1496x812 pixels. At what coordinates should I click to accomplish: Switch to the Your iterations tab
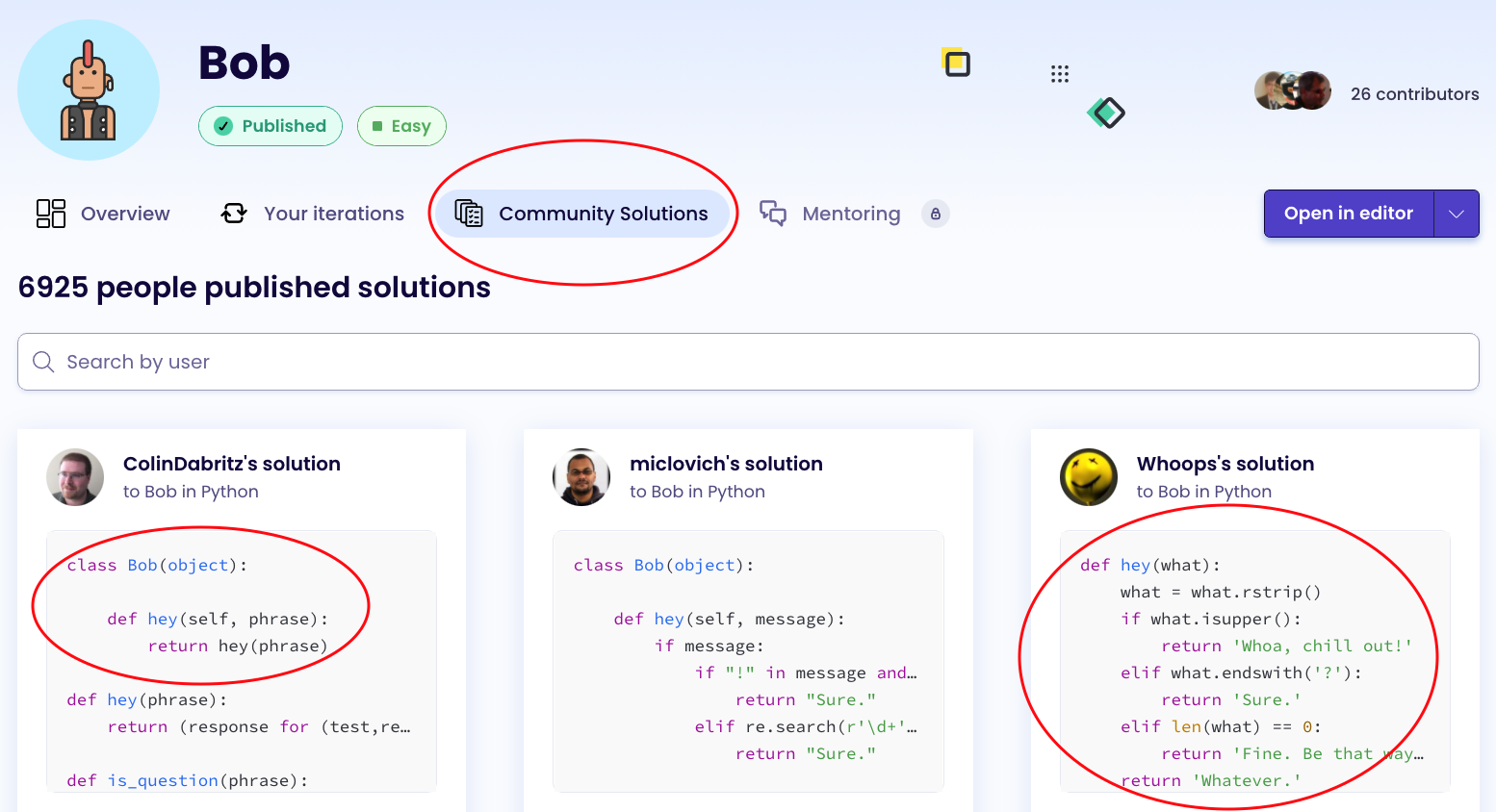click(x=312, y=214)
